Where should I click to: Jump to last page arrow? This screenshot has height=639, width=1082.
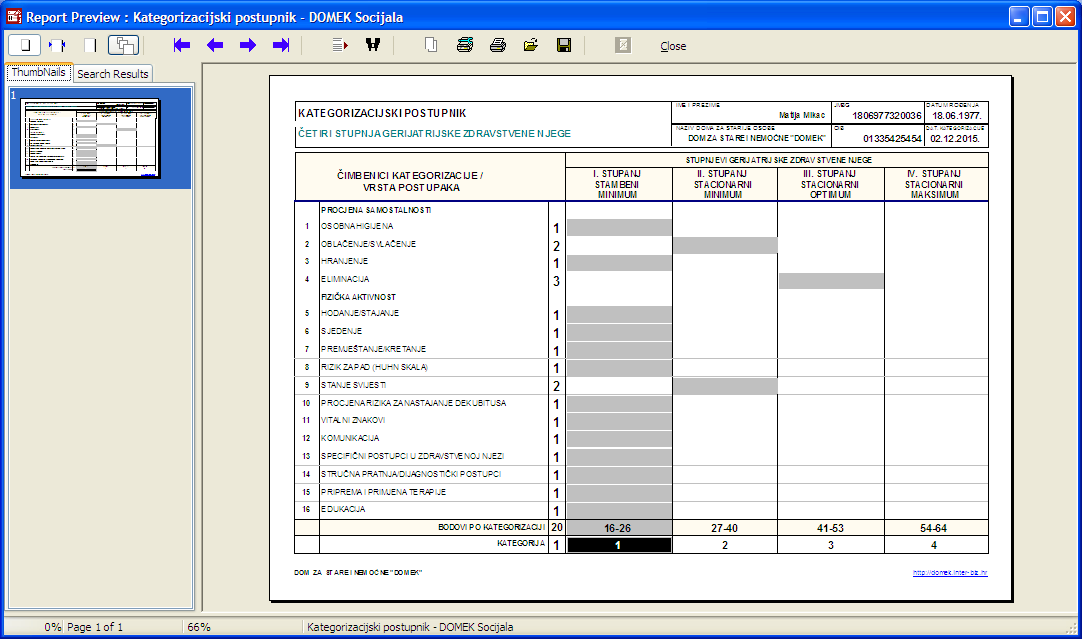click(281, 45)
